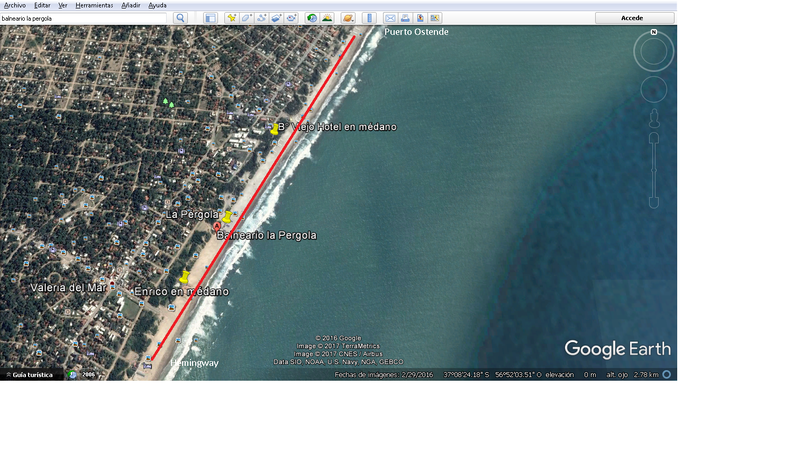The height and width of the screenshot is (450, 800).
Task: Open the Herramientas menu
Action: click(94, 5)
